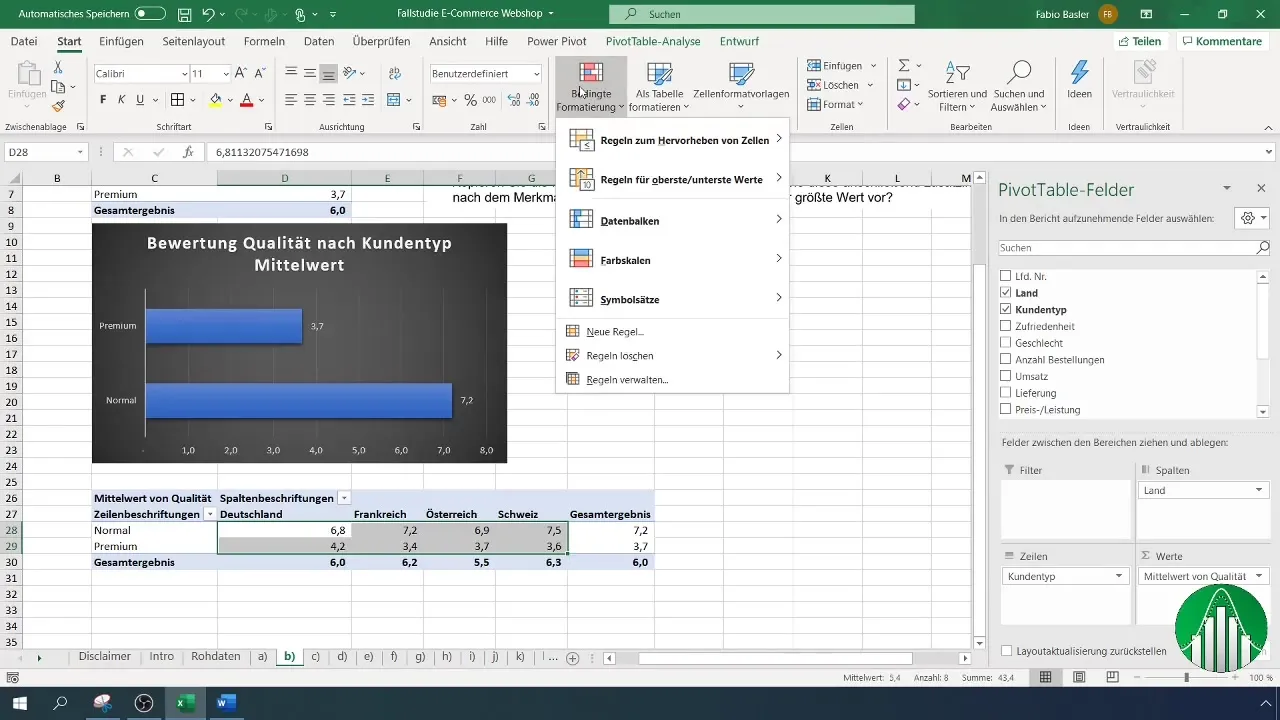Open taskbar search magnifier

pyautogui.click(x=60, y=703)
